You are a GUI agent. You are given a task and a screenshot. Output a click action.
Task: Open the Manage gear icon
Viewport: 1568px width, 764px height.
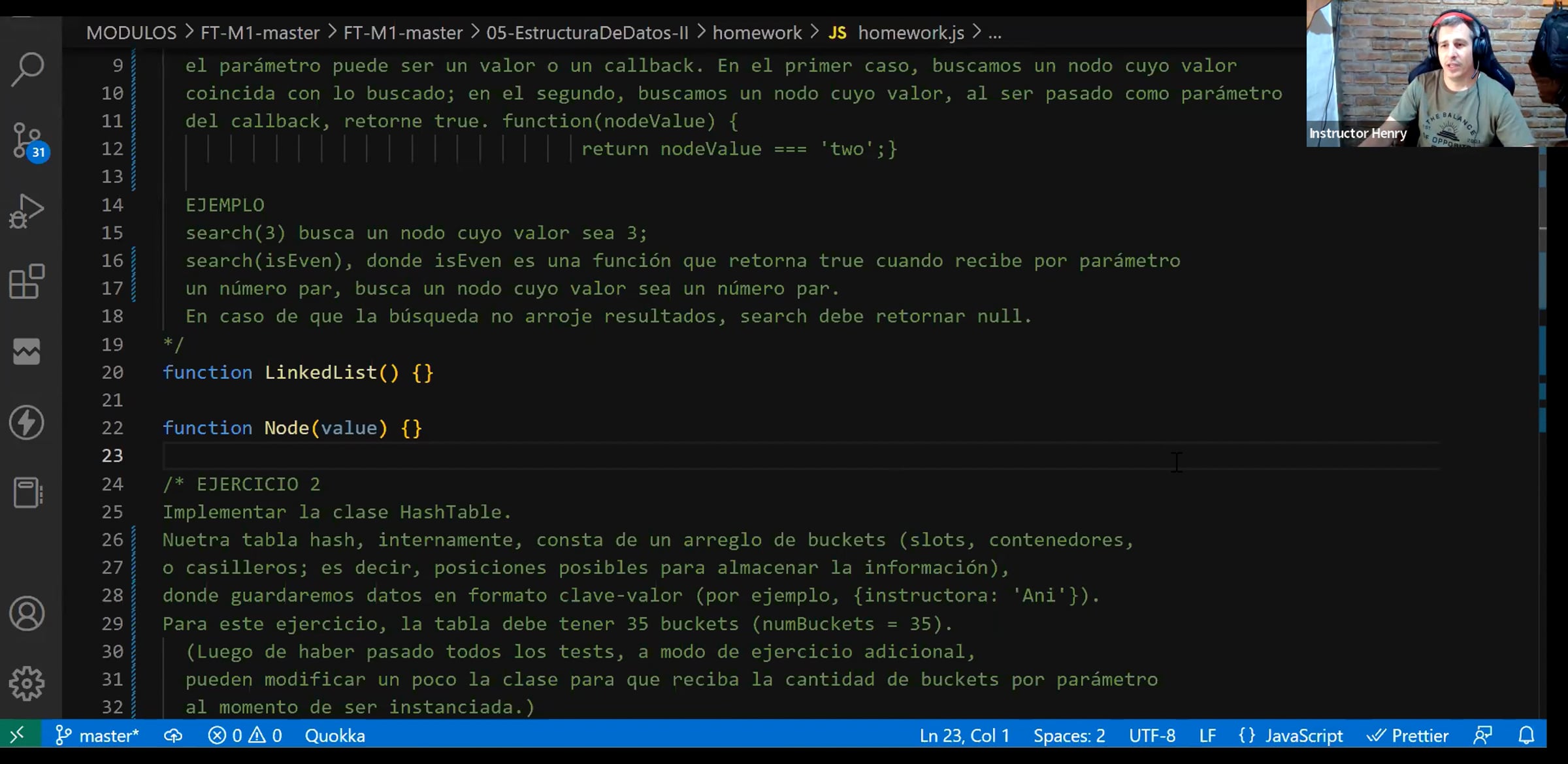[27, 684]
